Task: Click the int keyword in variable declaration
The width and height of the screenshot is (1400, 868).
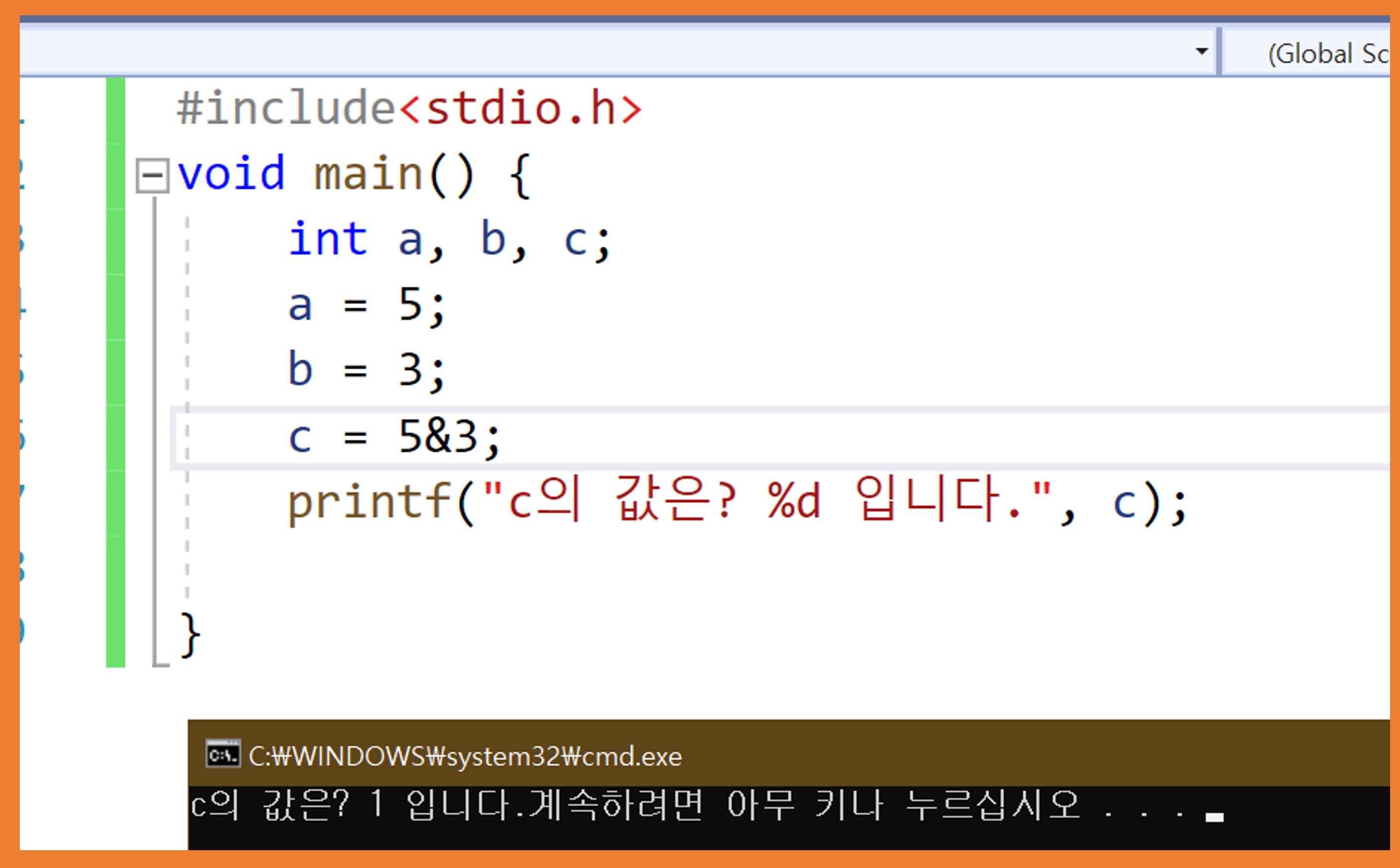Action: pos(328,239)
